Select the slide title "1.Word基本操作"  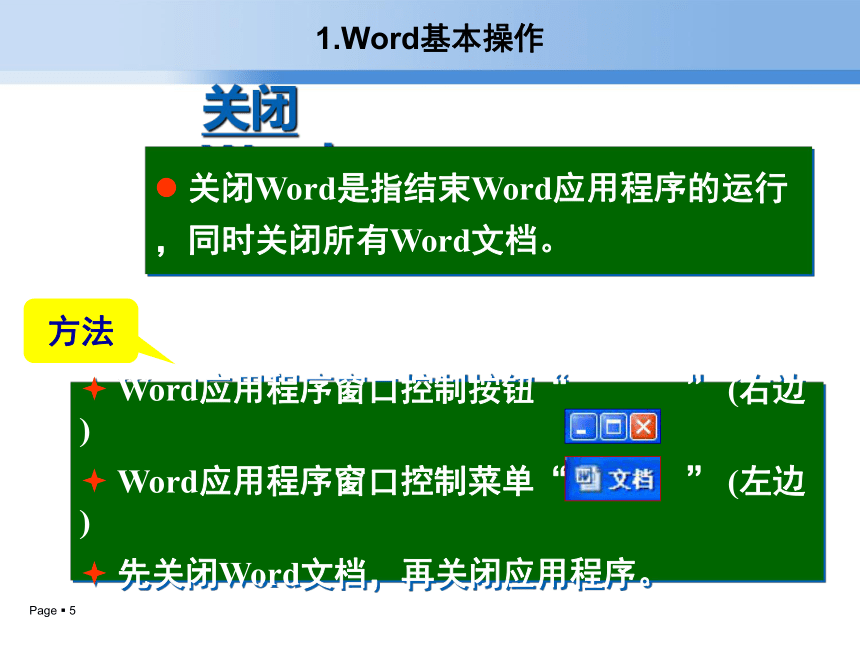point(429,39)
